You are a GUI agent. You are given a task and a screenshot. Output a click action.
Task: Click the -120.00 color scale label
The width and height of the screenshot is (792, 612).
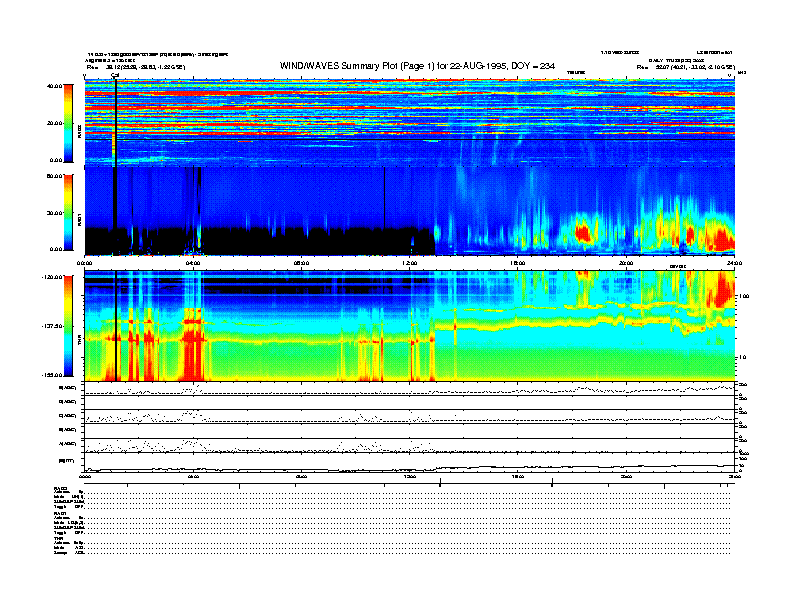tap(52, 277)
